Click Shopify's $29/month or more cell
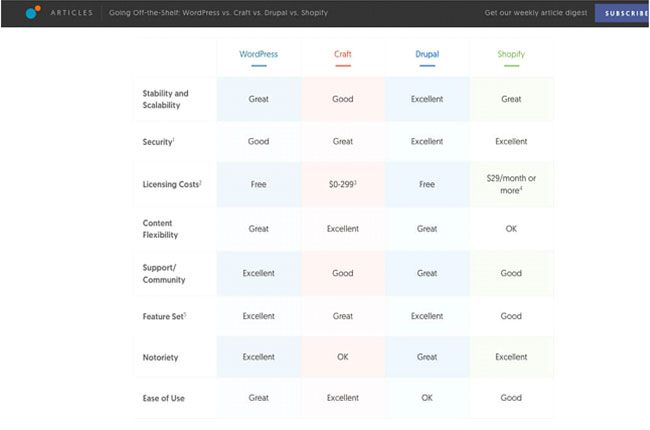This screenshot has height=430, width=650. coord(511,184)
